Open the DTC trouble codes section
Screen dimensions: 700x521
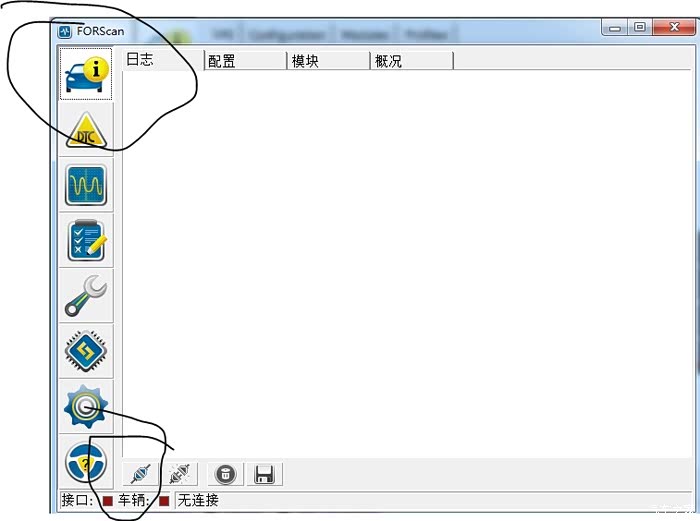coord(86,130)
